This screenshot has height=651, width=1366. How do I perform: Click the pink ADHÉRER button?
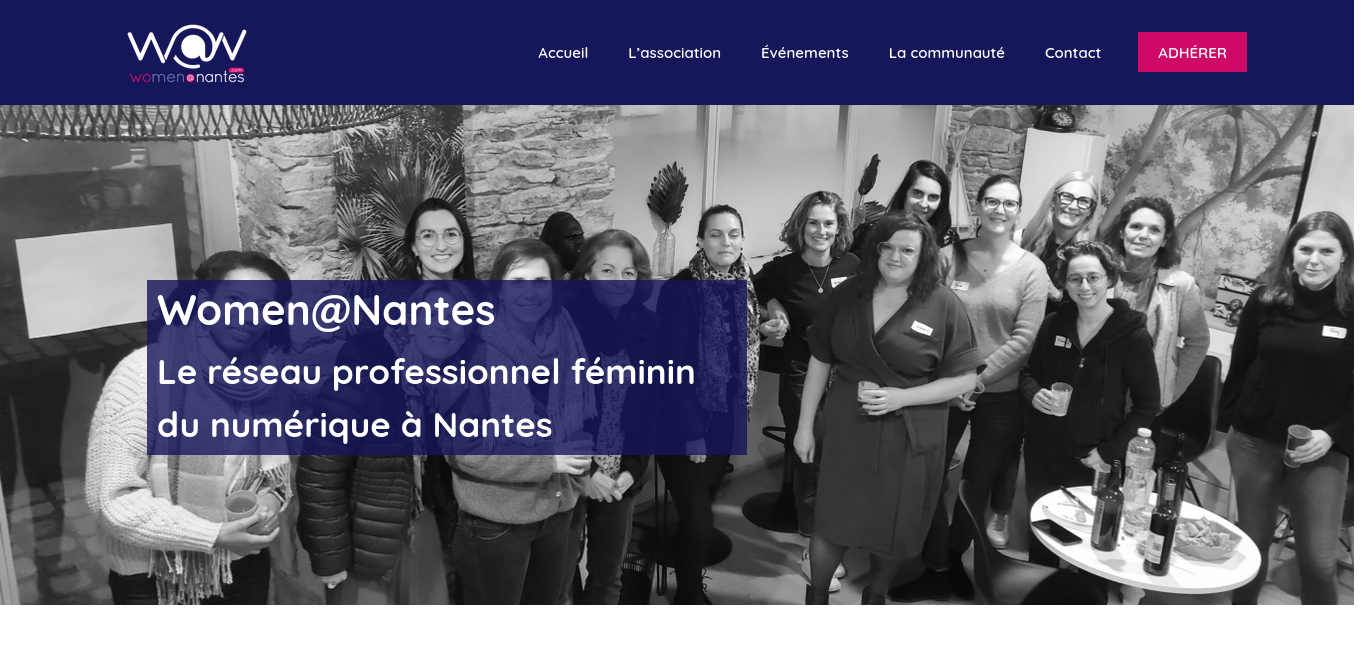pyautogui.click(x=1192, y=52)
